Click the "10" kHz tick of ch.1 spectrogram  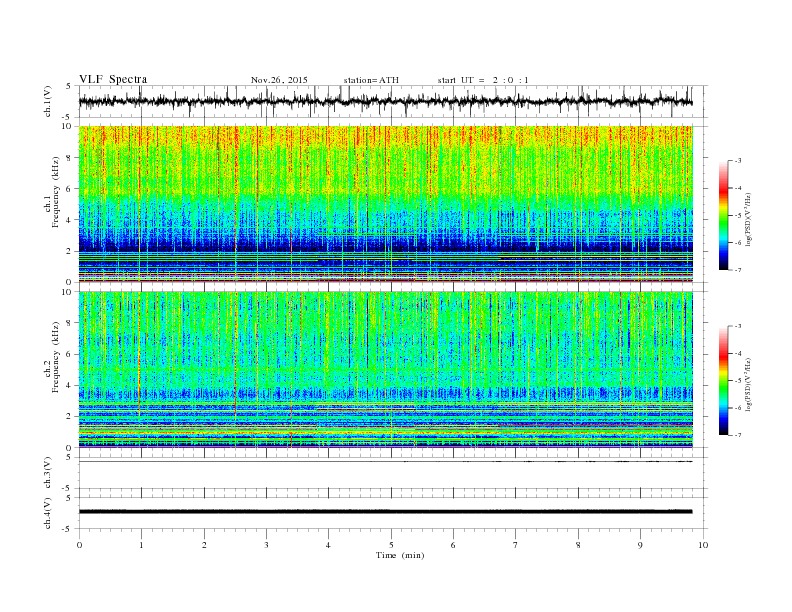pos(69,126)
